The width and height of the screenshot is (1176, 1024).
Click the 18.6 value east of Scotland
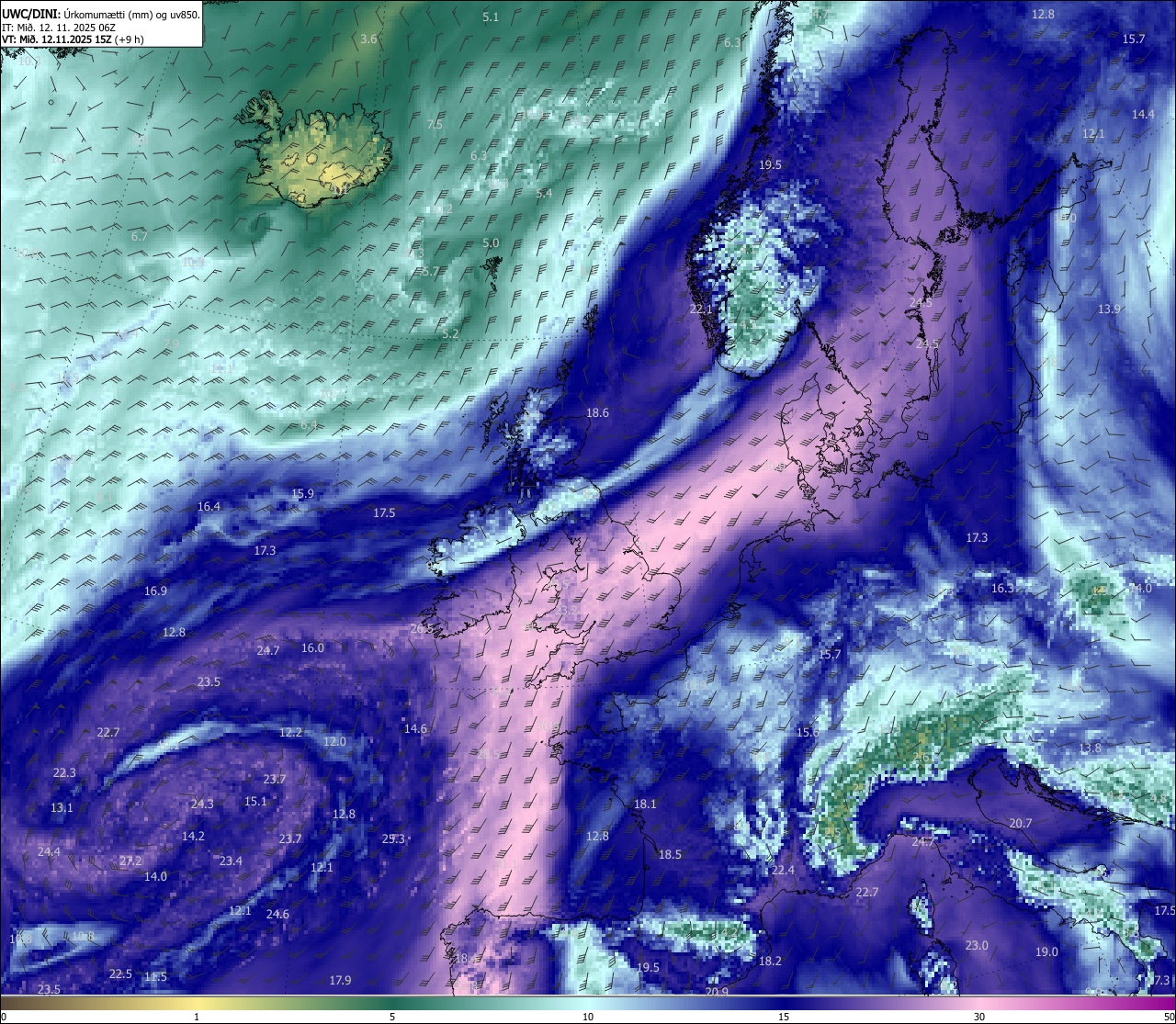coord(597,413)
